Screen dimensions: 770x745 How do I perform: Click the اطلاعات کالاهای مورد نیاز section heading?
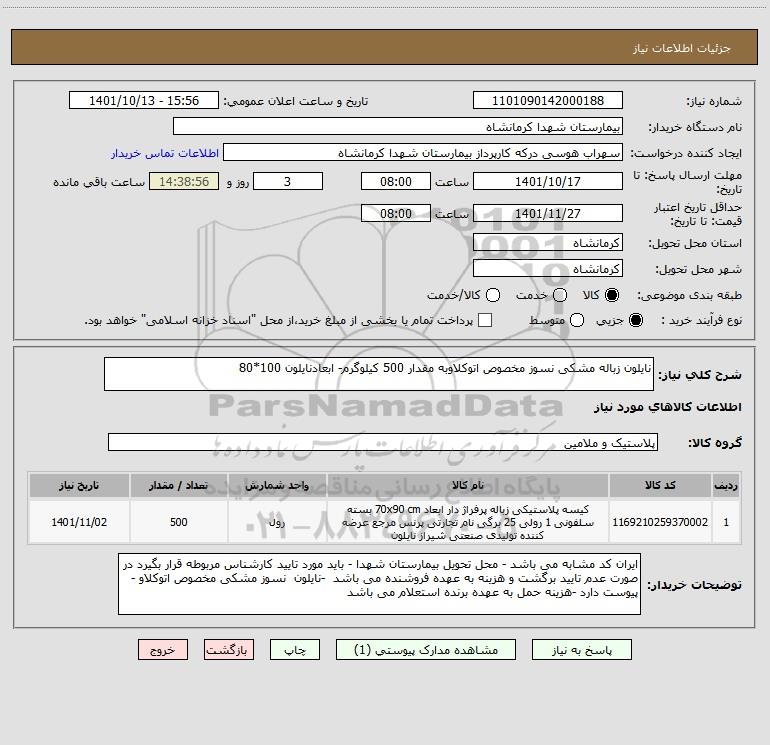pos(667,407)
